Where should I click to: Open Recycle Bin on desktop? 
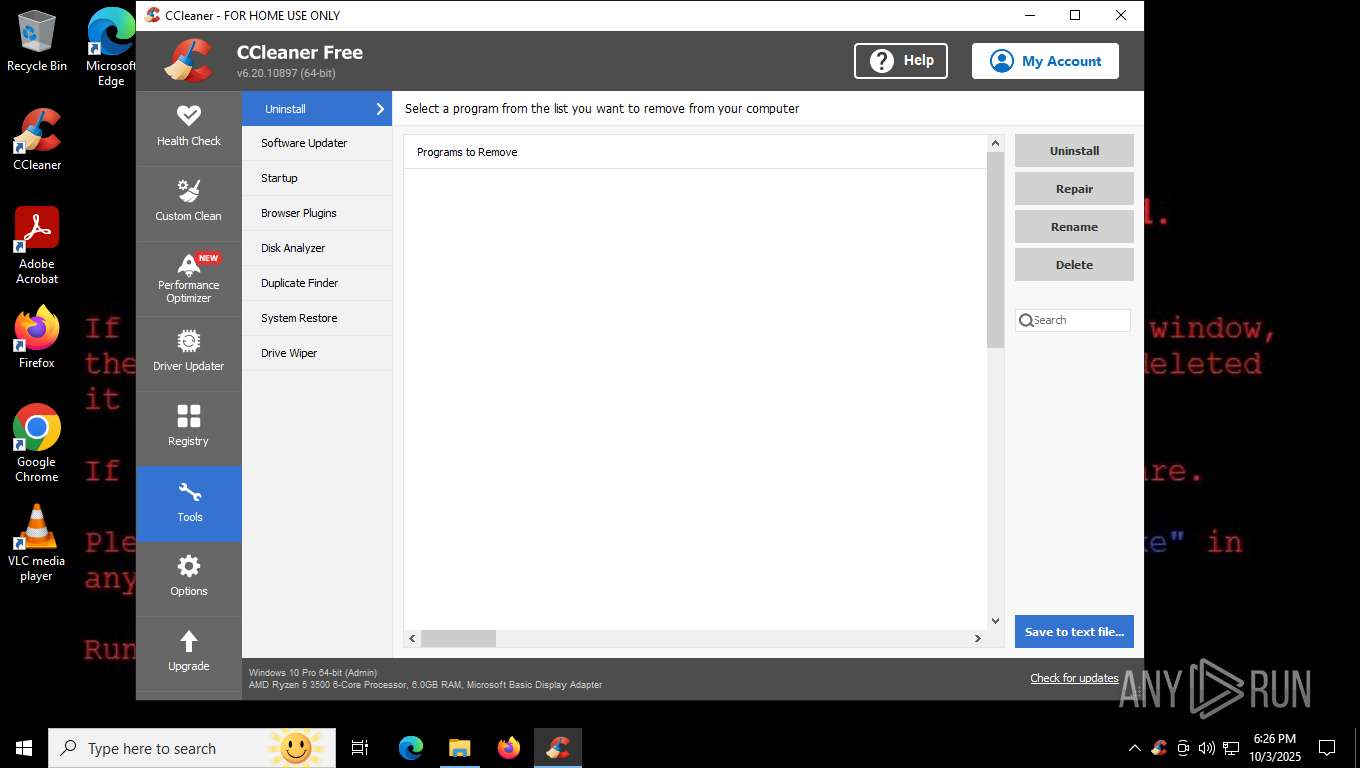click(37, 42)
